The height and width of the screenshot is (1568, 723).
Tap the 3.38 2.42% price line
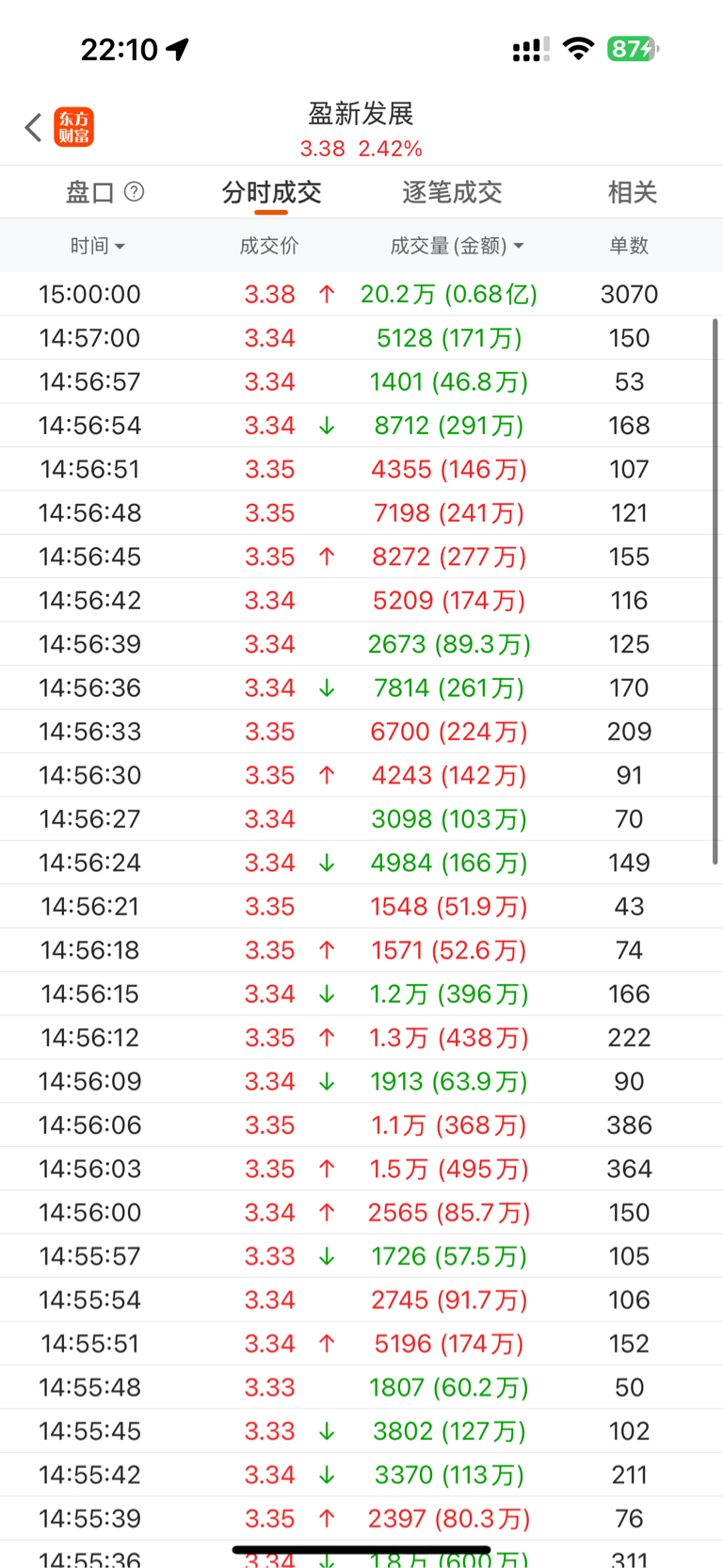coord(361,149)
